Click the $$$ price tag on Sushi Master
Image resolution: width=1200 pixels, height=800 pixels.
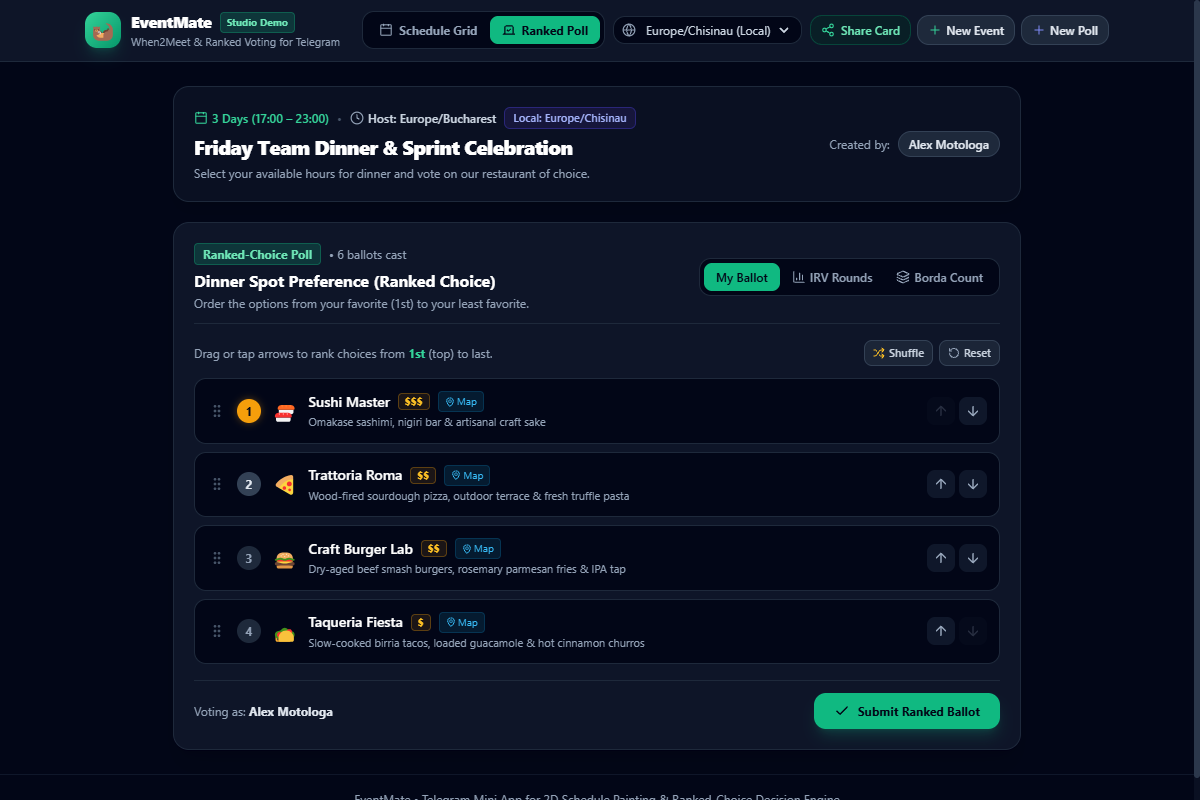(414, 401)
